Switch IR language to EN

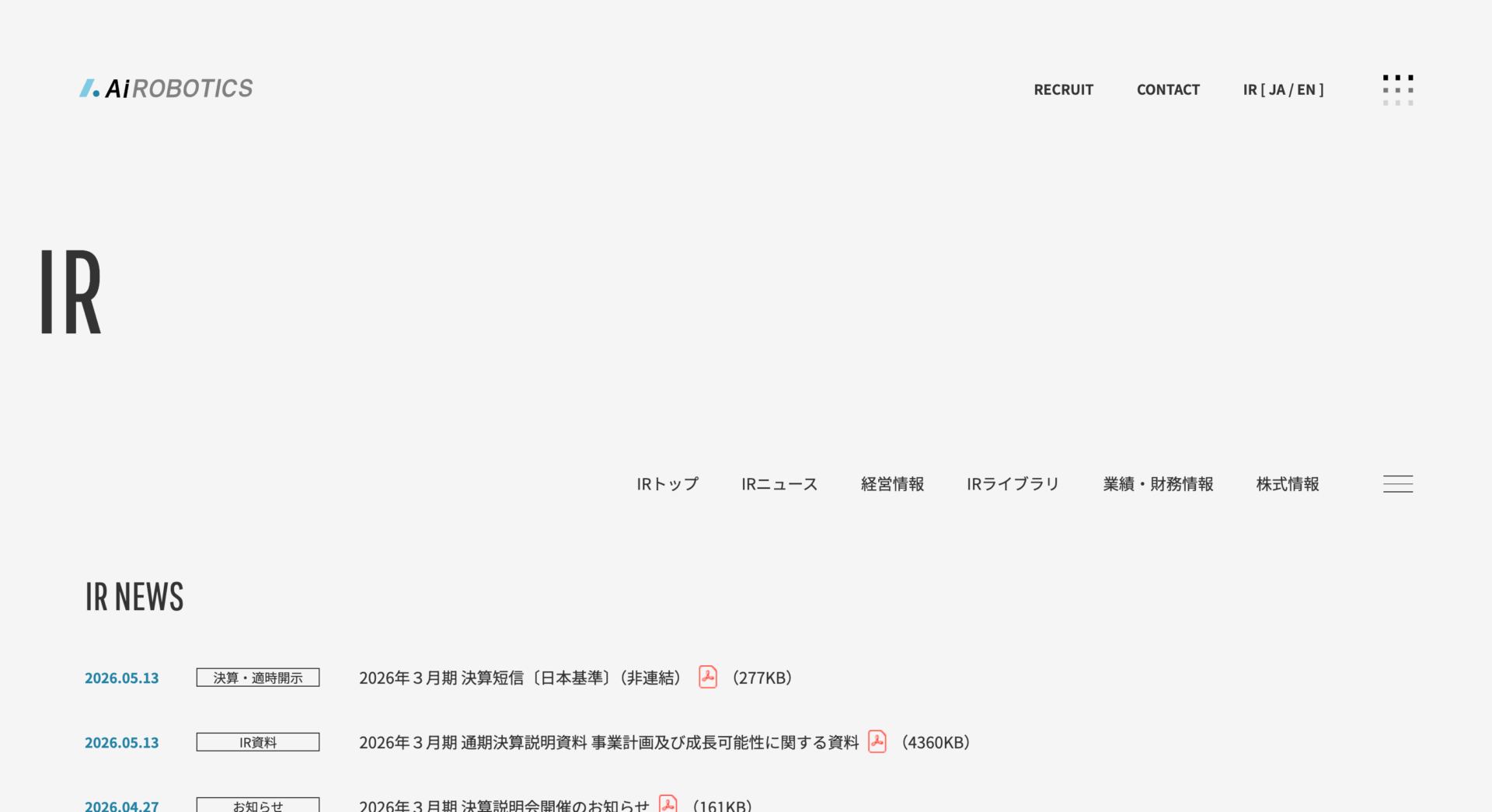coord(1306,89)
